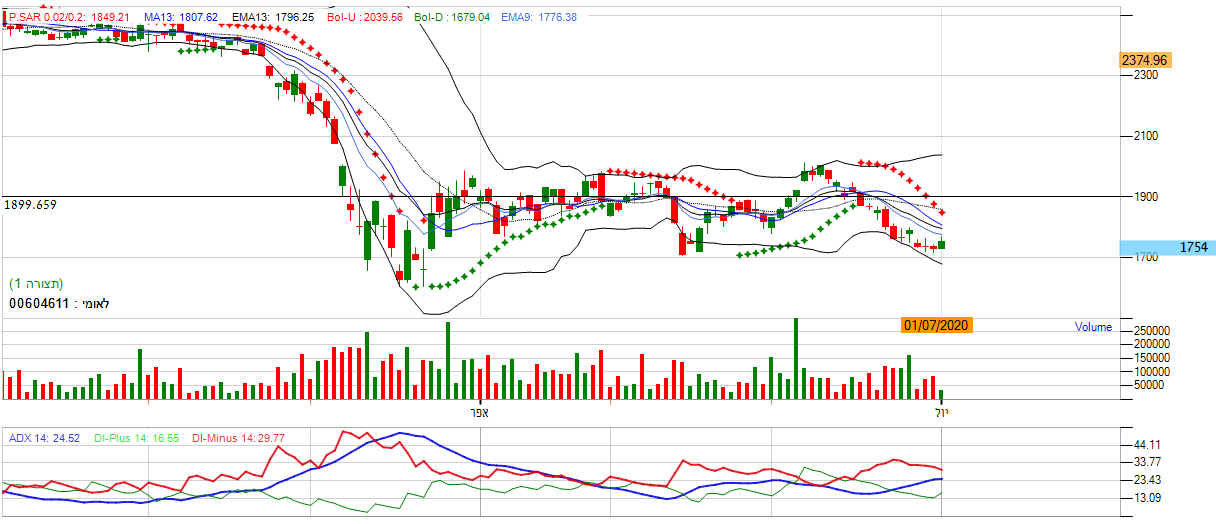The height and width of the screenshot is (524, 1216).
Task: Click the orange 2374.96 price tag
Action: (1145, 60)
